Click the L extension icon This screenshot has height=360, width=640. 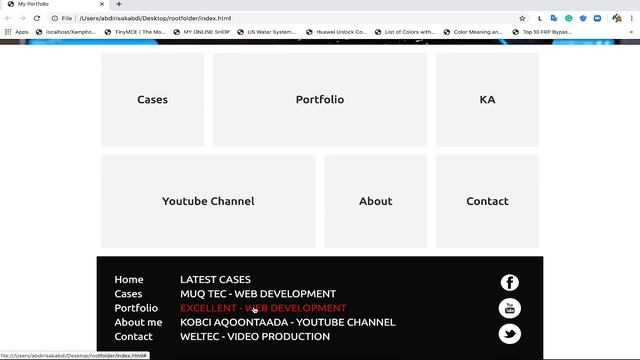tap(540, 18)
